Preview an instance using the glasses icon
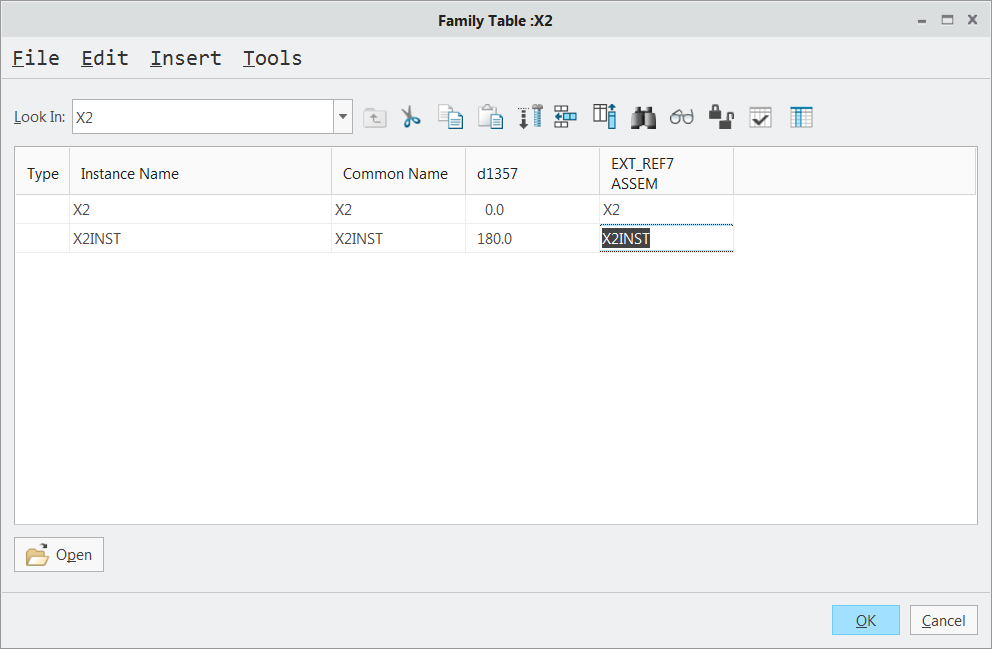Viewport: 992px width, 649px height. tap(681, 117)
